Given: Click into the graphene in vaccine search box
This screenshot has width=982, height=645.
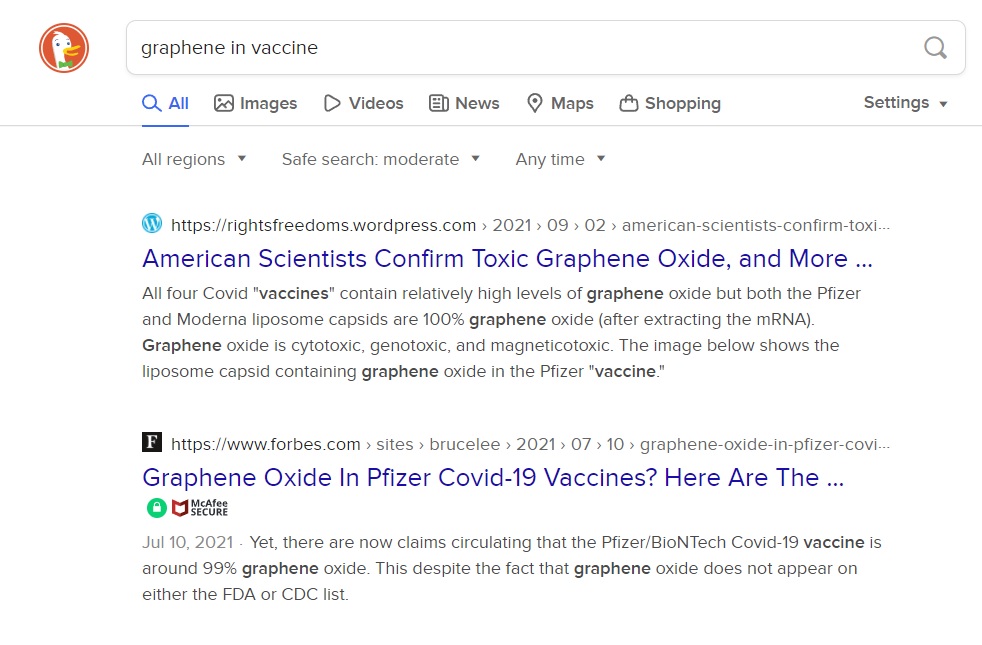Looking at the screenshot, I should coord(520,48).
